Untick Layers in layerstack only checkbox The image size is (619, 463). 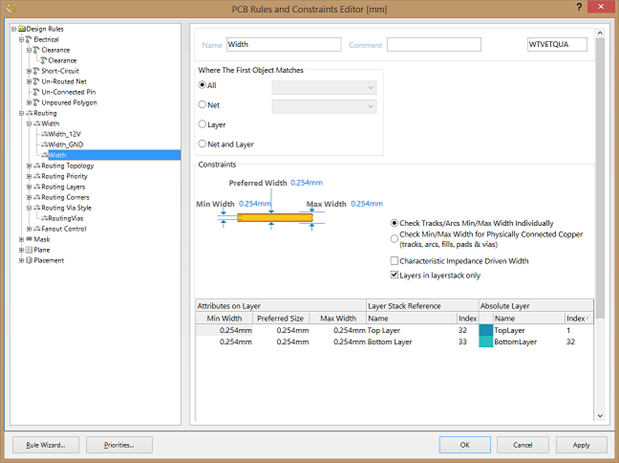click(394, 275)
